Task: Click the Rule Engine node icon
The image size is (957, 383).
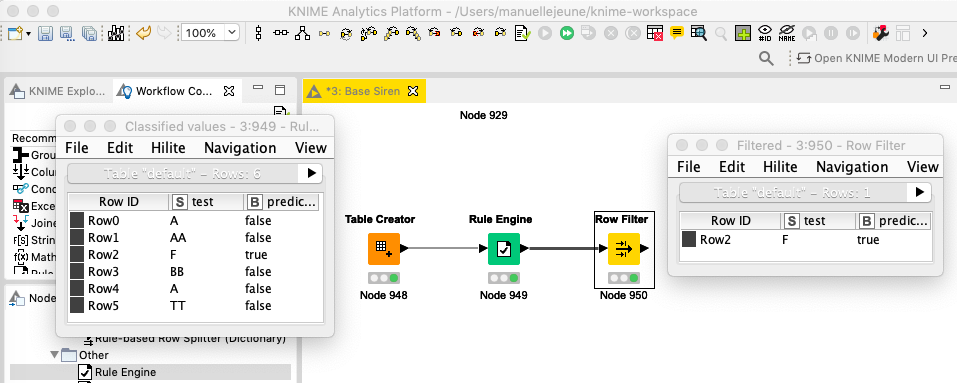Action: pos(504,249)
